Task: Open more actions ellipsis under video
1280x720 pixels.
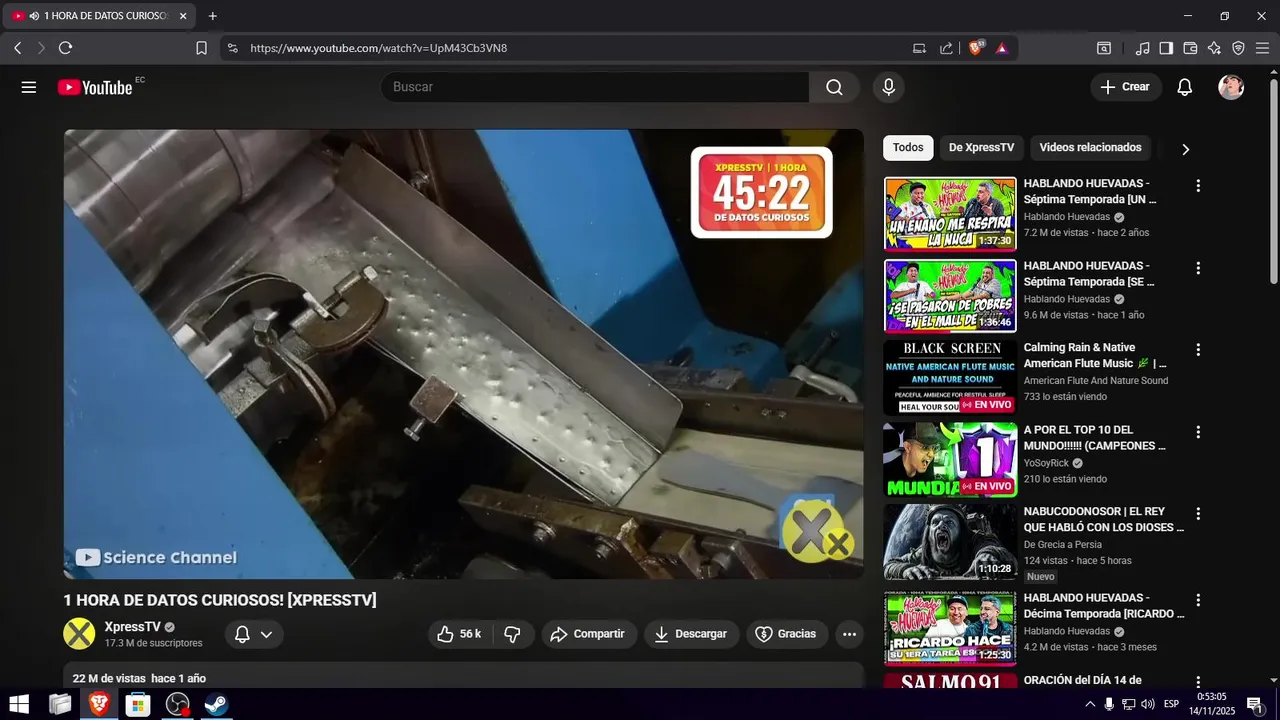Action: pos(849,634)
